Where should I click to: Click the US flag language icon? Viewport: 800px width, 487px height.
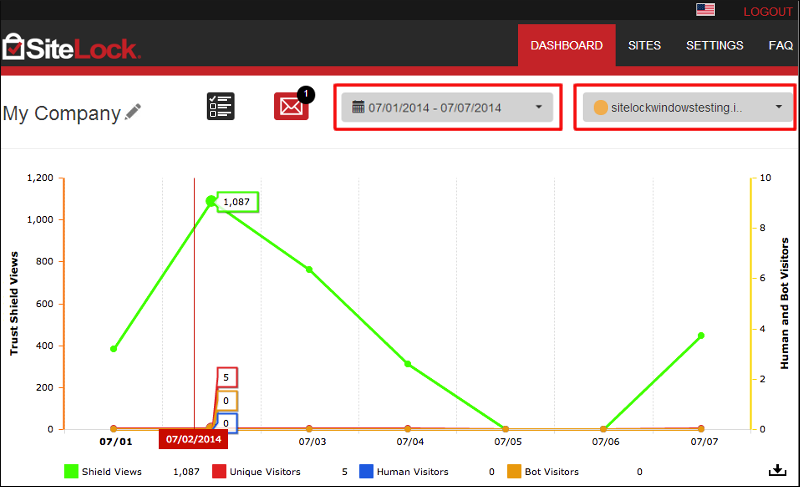coord(706,10)
